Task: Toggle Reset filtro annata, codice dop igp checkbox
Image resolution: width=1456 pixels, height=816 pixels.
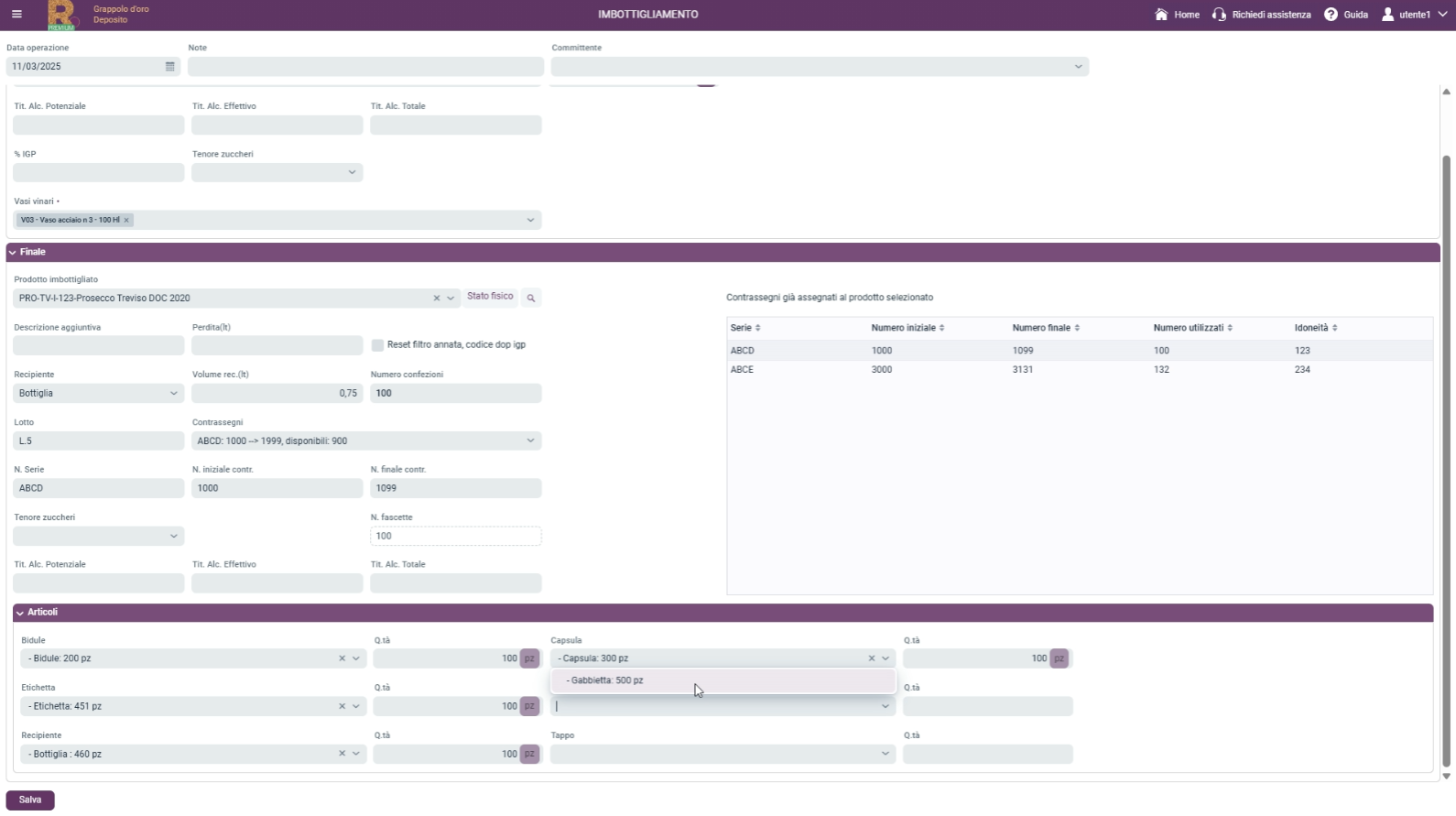Action: (x=377, y=345)
